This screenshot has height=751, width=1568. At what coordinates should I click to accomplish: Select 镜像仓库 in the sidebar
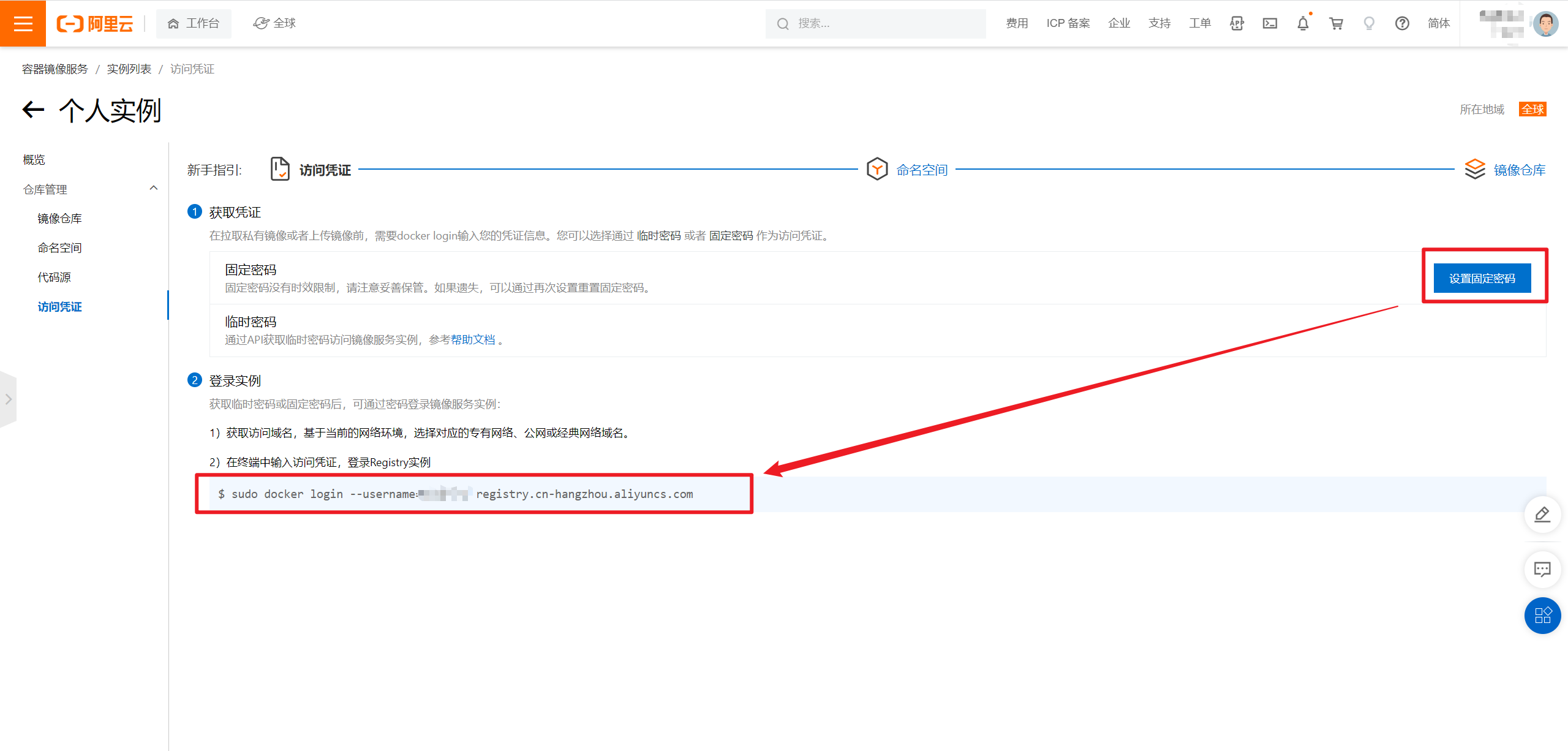click(59, 219)
